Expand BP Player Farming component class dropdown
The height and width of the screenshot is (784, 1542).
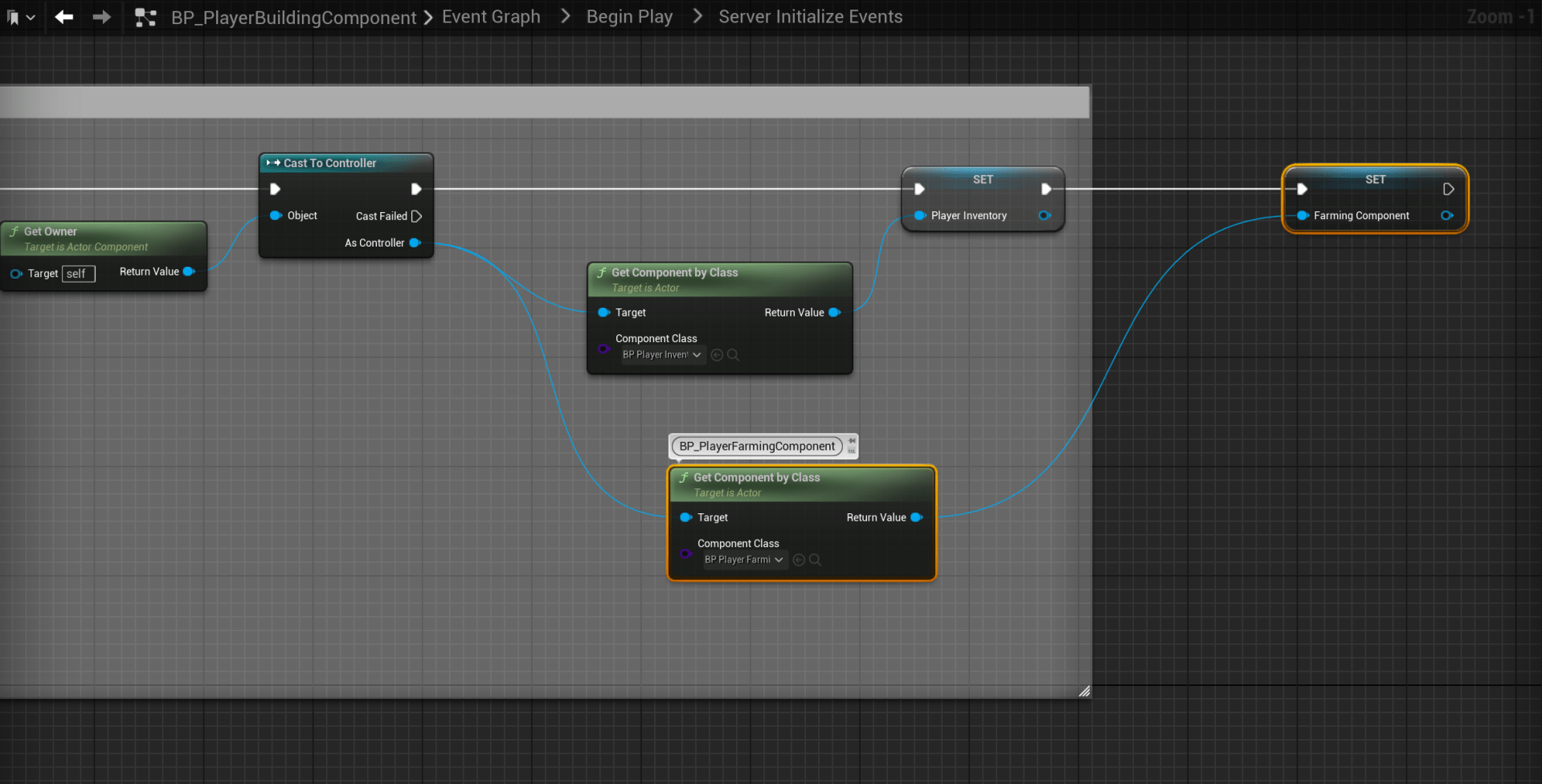[744, 560]
